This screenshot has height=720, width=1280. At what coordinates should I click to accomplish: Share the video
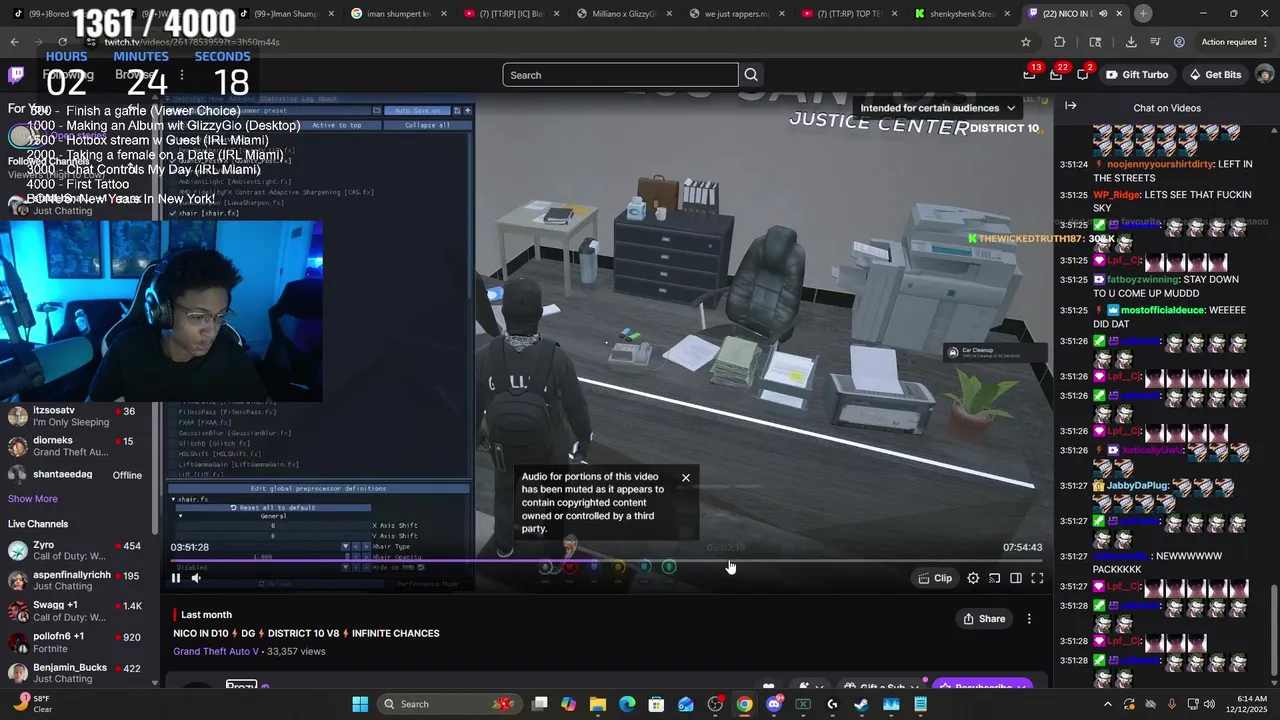[x=984, y=619]
